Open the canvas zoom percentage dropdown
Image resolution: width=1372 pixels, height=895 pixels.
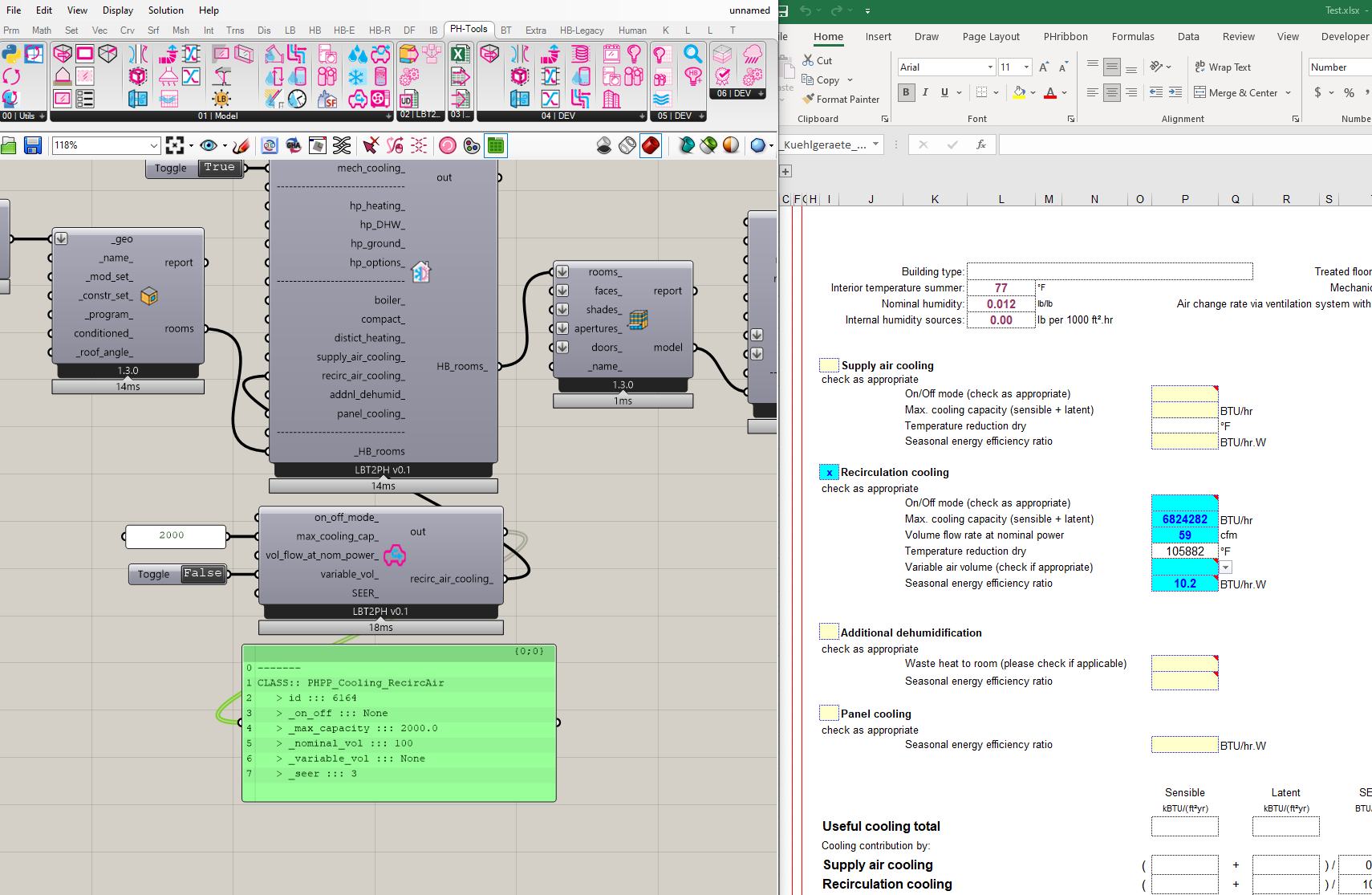pyautogui.click(x=154, y=145)
